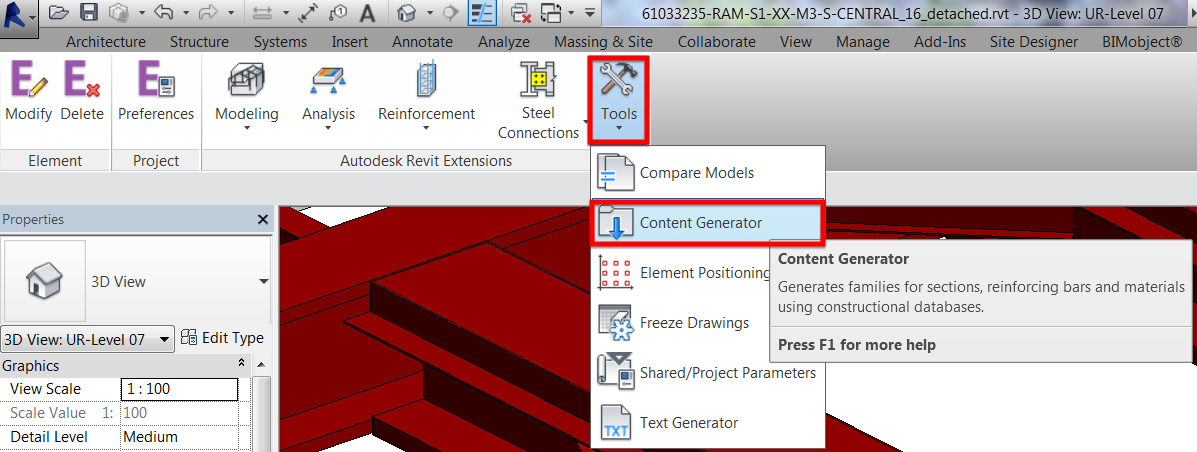Switch to the Annotate ribbon tab

pos(422,42)
